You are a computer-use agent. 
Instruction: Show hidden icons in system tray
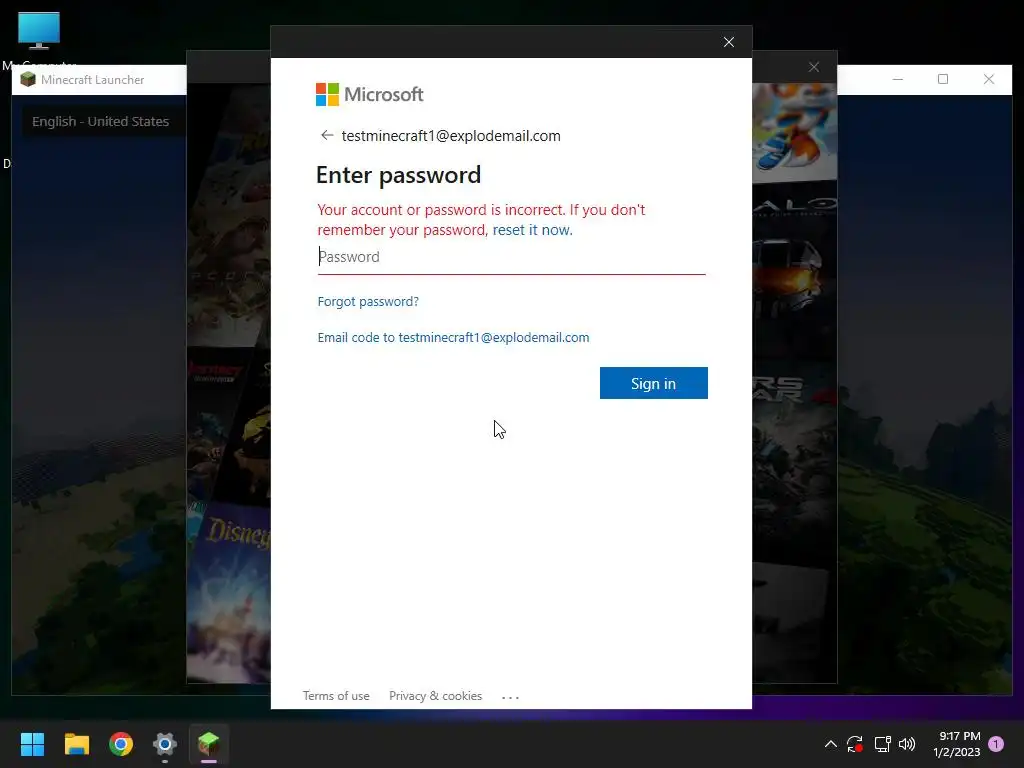pos(831,744)
